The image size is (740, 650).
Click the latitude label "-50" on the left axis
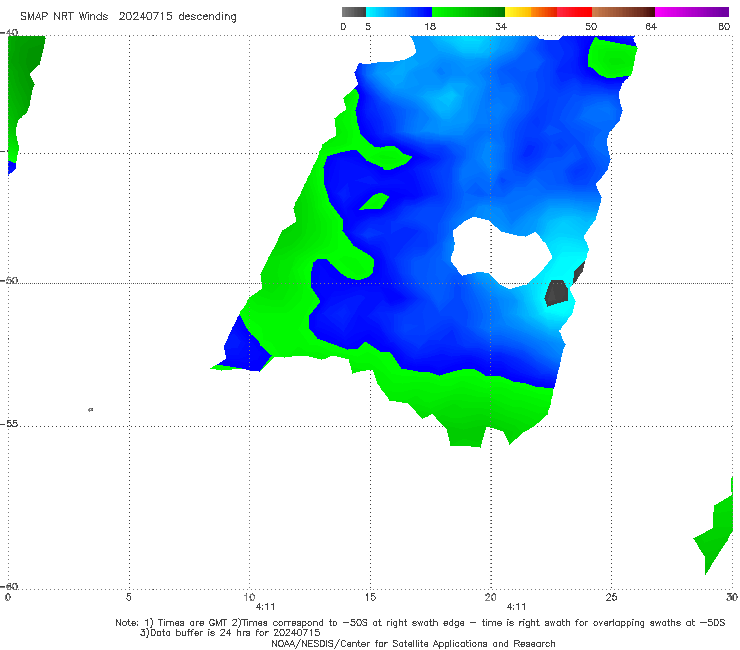(9, 280)
